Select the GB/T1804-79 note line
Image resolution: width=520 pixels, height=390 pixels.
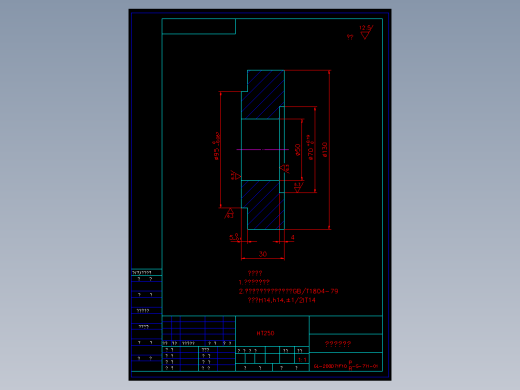point(288,291)
